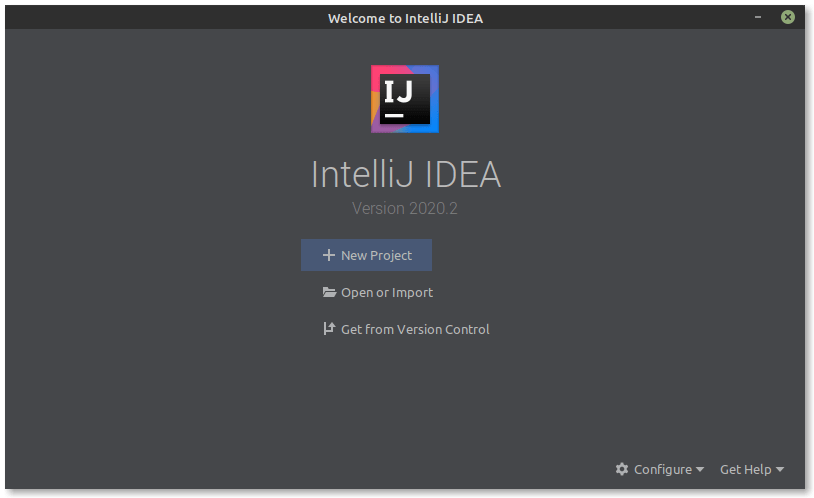Click the Version 2020.2 label
The height and width of the screenshot is (498, 814).
tap(405, 209)
